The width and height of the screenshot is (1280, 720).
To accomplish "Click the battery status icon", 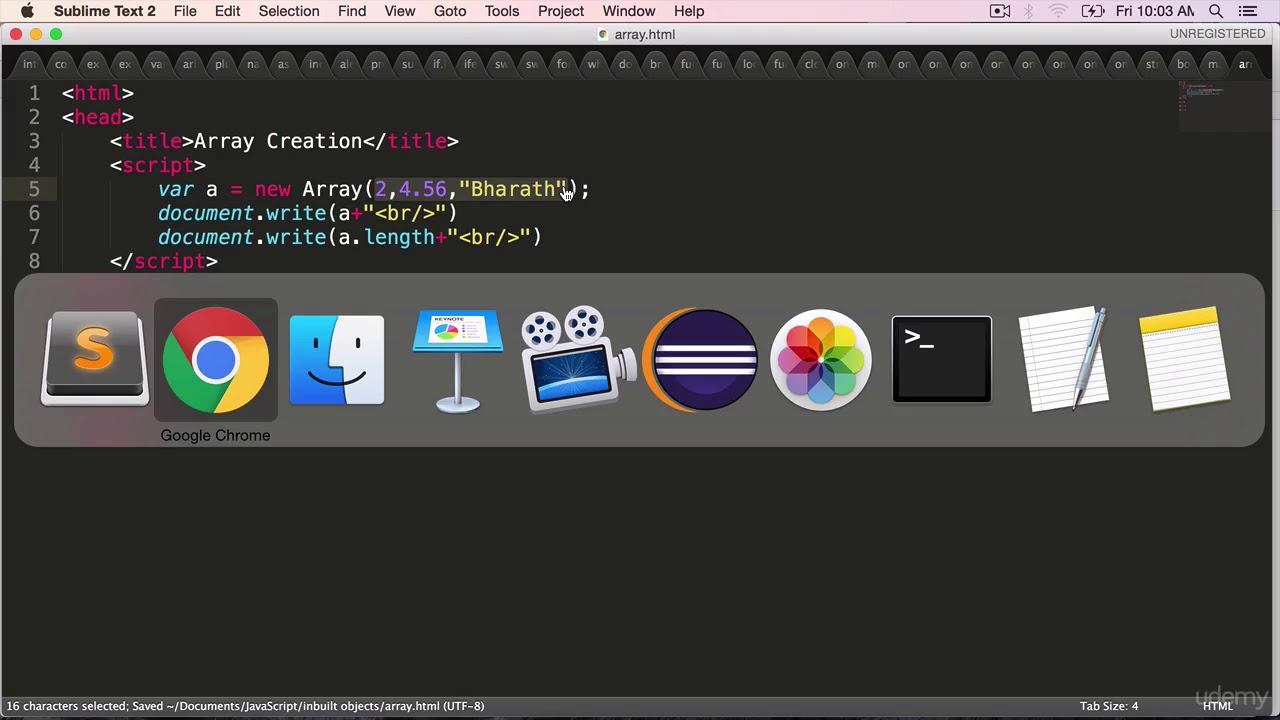I will (1092, 11).
